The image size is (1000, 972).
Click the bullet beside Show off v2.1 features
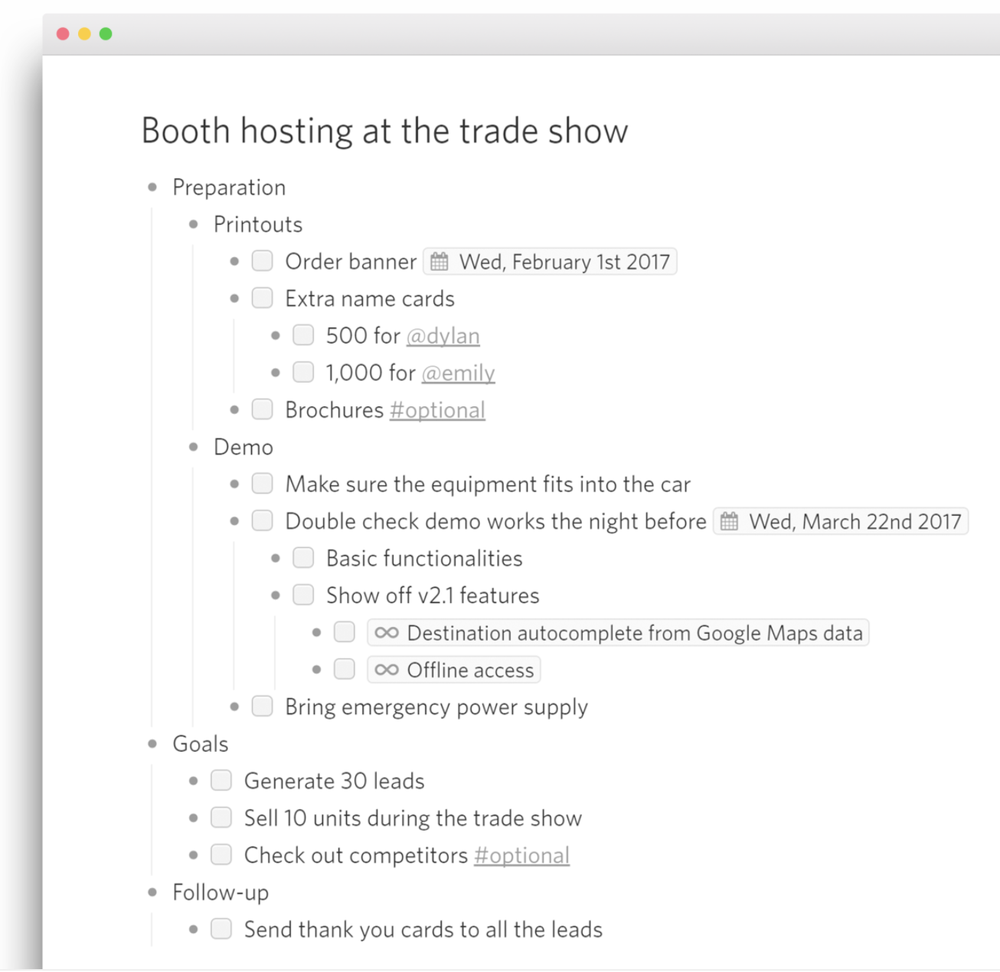(275, 596)
